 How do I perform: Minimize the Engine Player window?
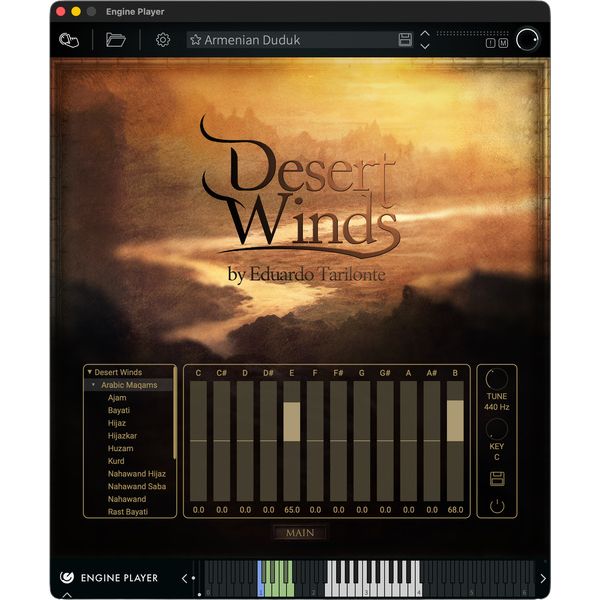76,11
